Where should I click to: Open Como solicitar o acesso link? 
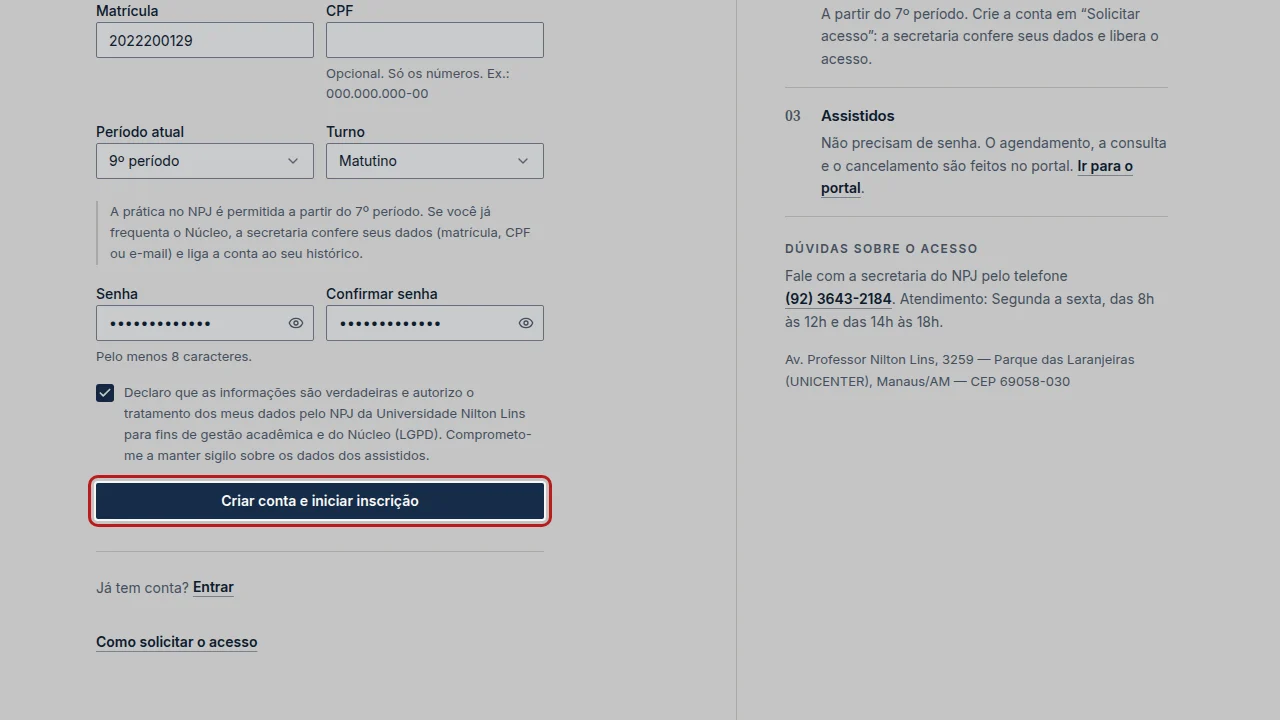point(177,642)
